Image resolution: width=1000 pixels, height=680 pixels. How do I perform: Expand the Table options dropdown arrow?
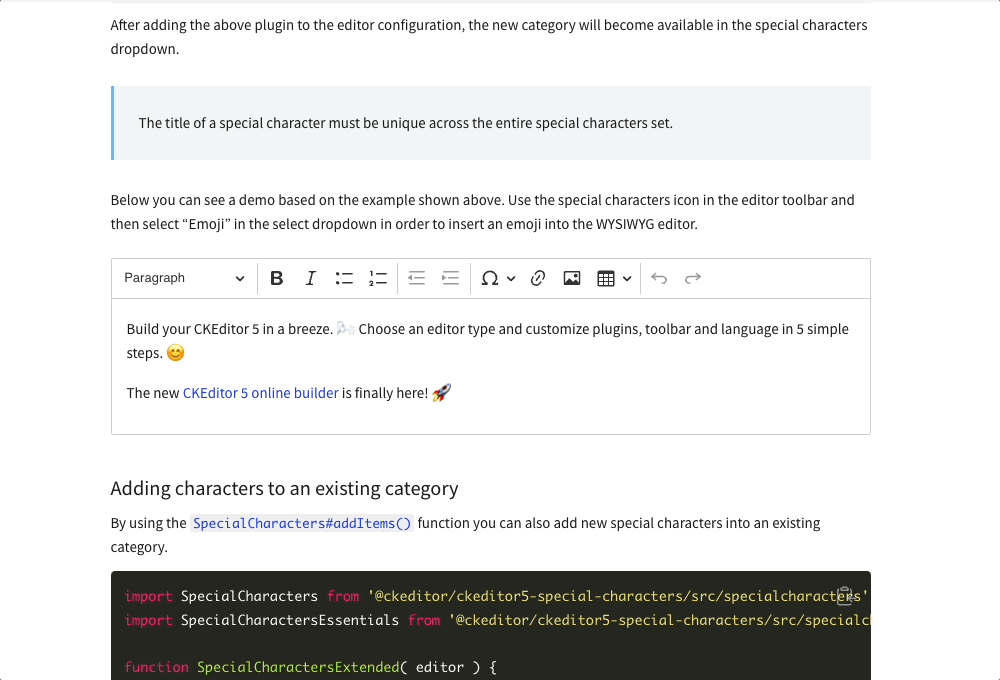[627, 278]
